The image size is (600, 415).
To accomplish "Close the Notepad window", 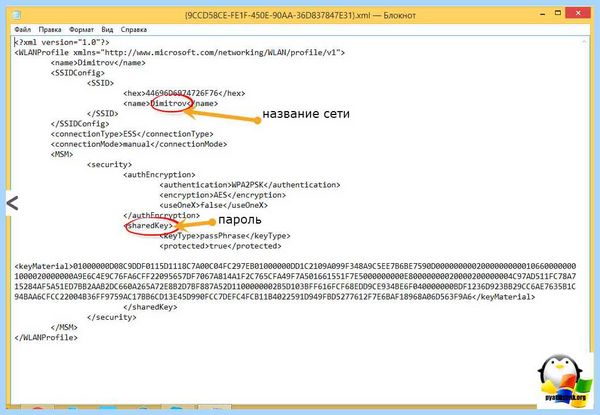I will click(x=578, y=13).
